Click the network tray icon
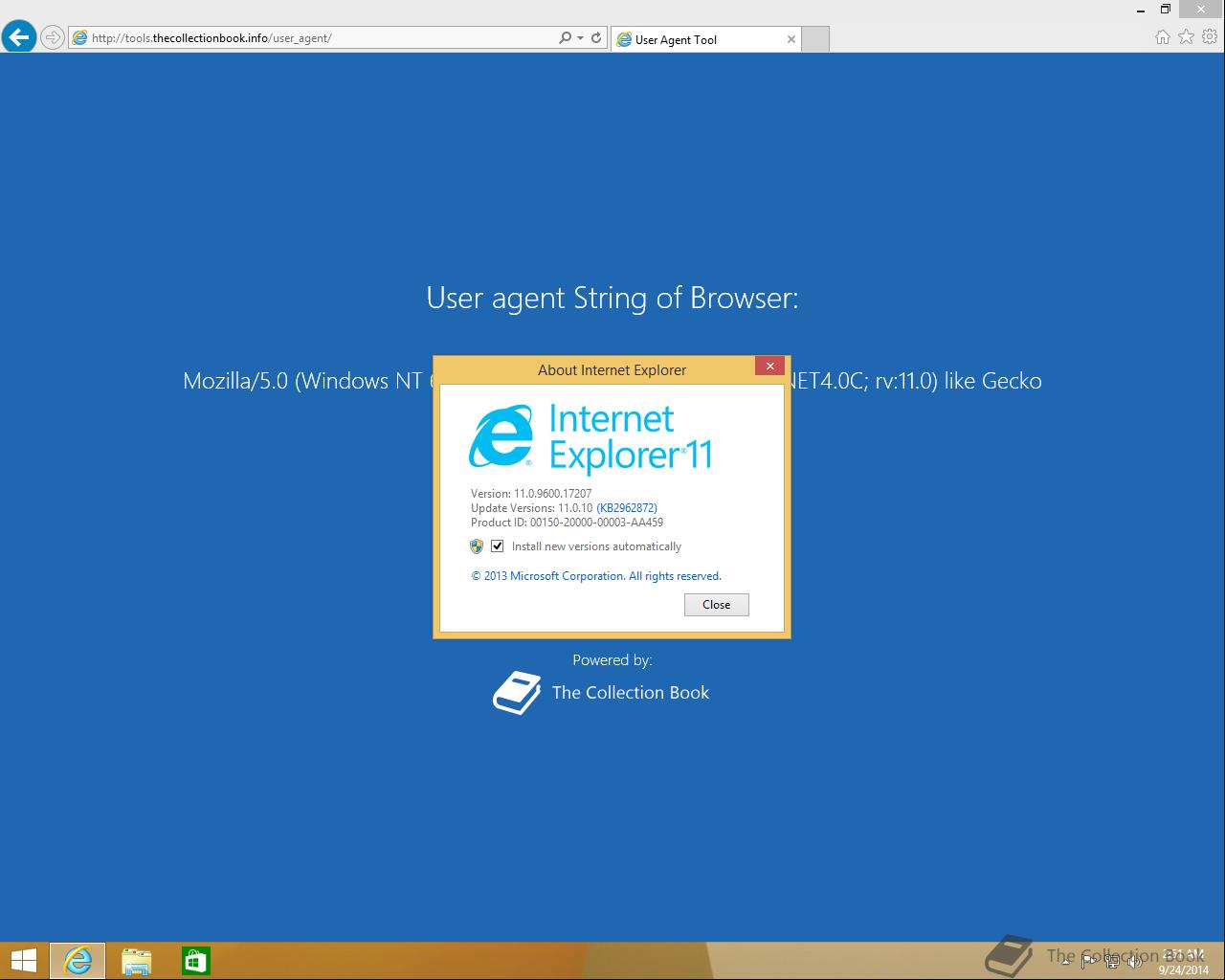Viewport: 1225px width, 980px height. point(1111,961)
